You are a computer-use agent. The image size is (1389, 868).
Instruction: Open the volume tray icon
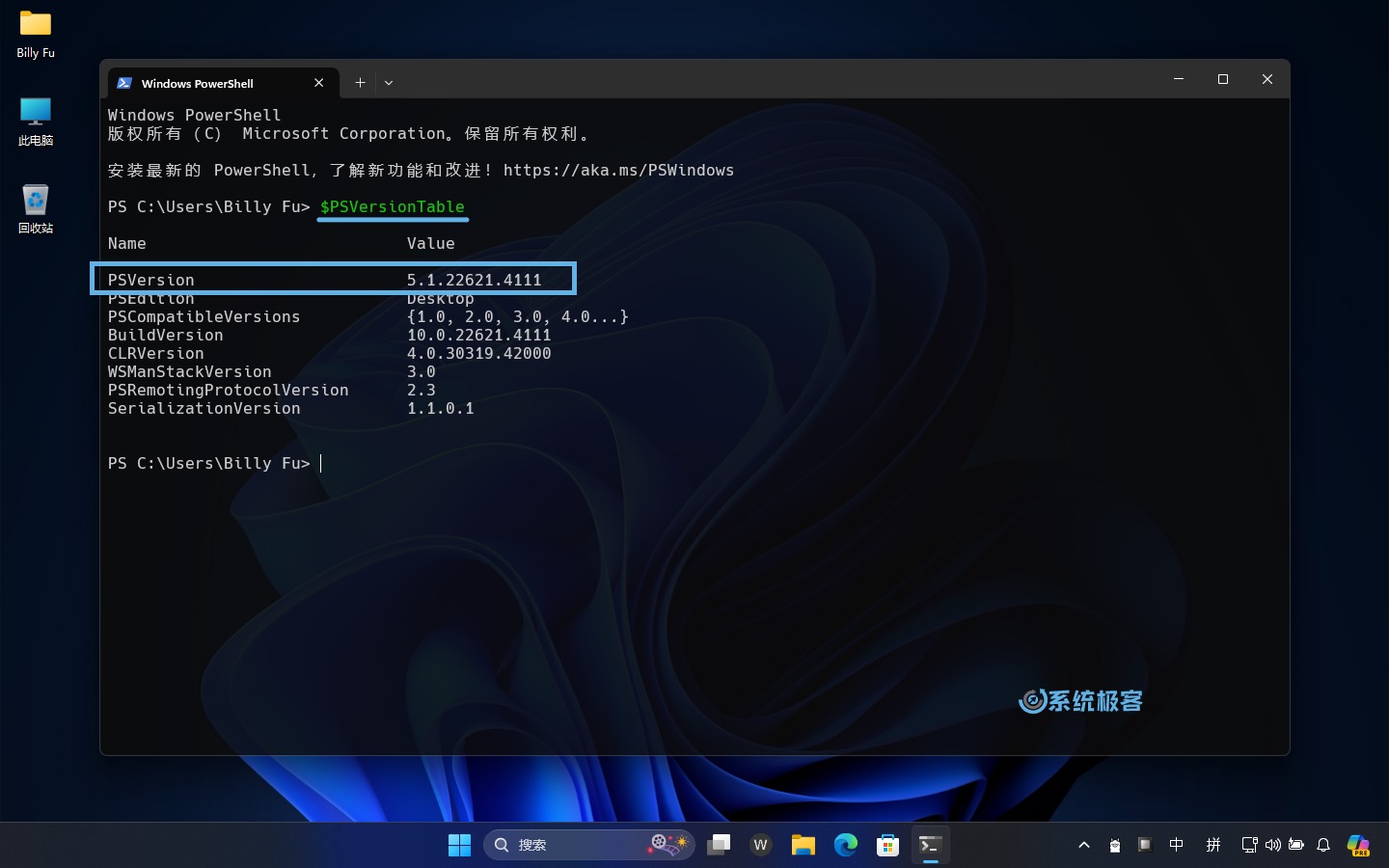click(x=1273, y=845)
